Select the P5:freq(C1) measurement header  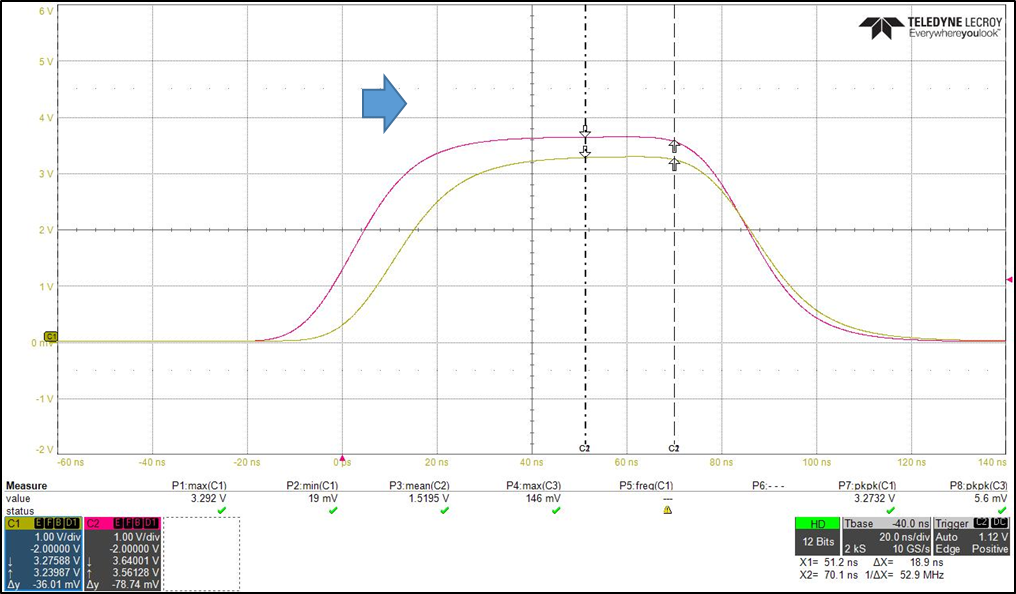(646, 486)
